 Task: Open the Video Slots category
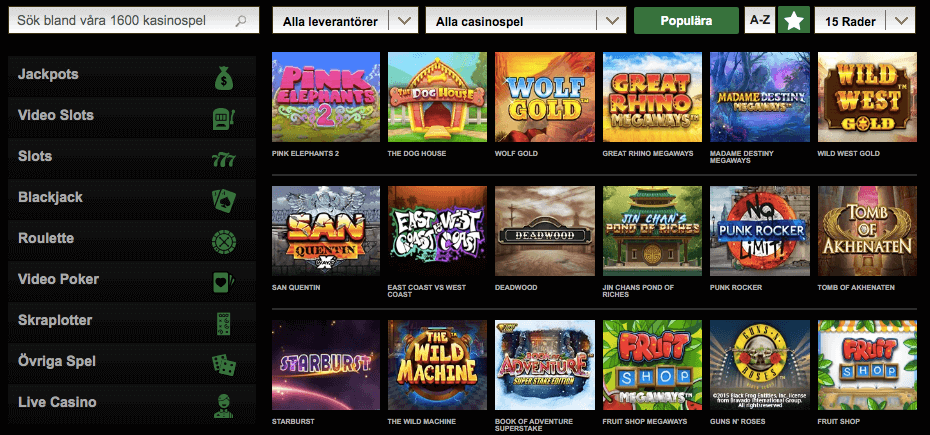(x=132, y=116)
